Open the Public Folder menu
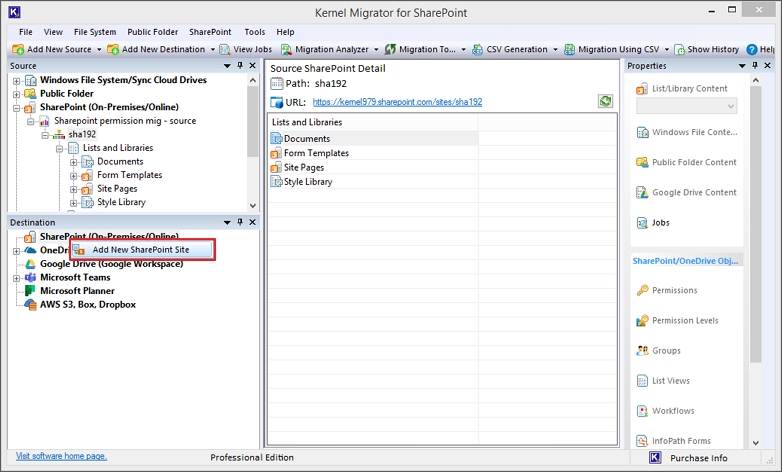The width and height of the screenshot is (782, 472). pos(152,32)
